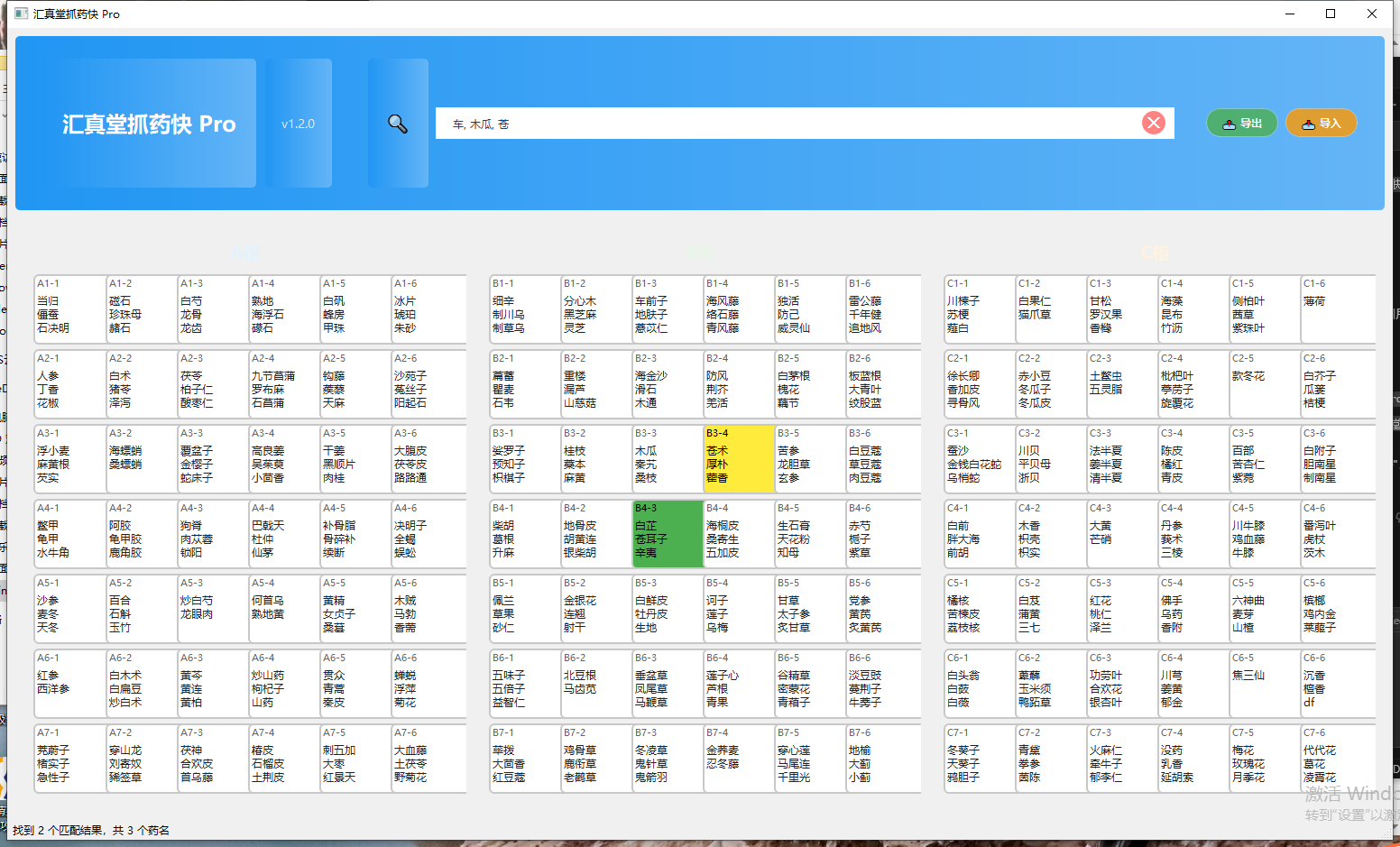Select the green highlighted B4-3 drawer

[x=668, y=533]
